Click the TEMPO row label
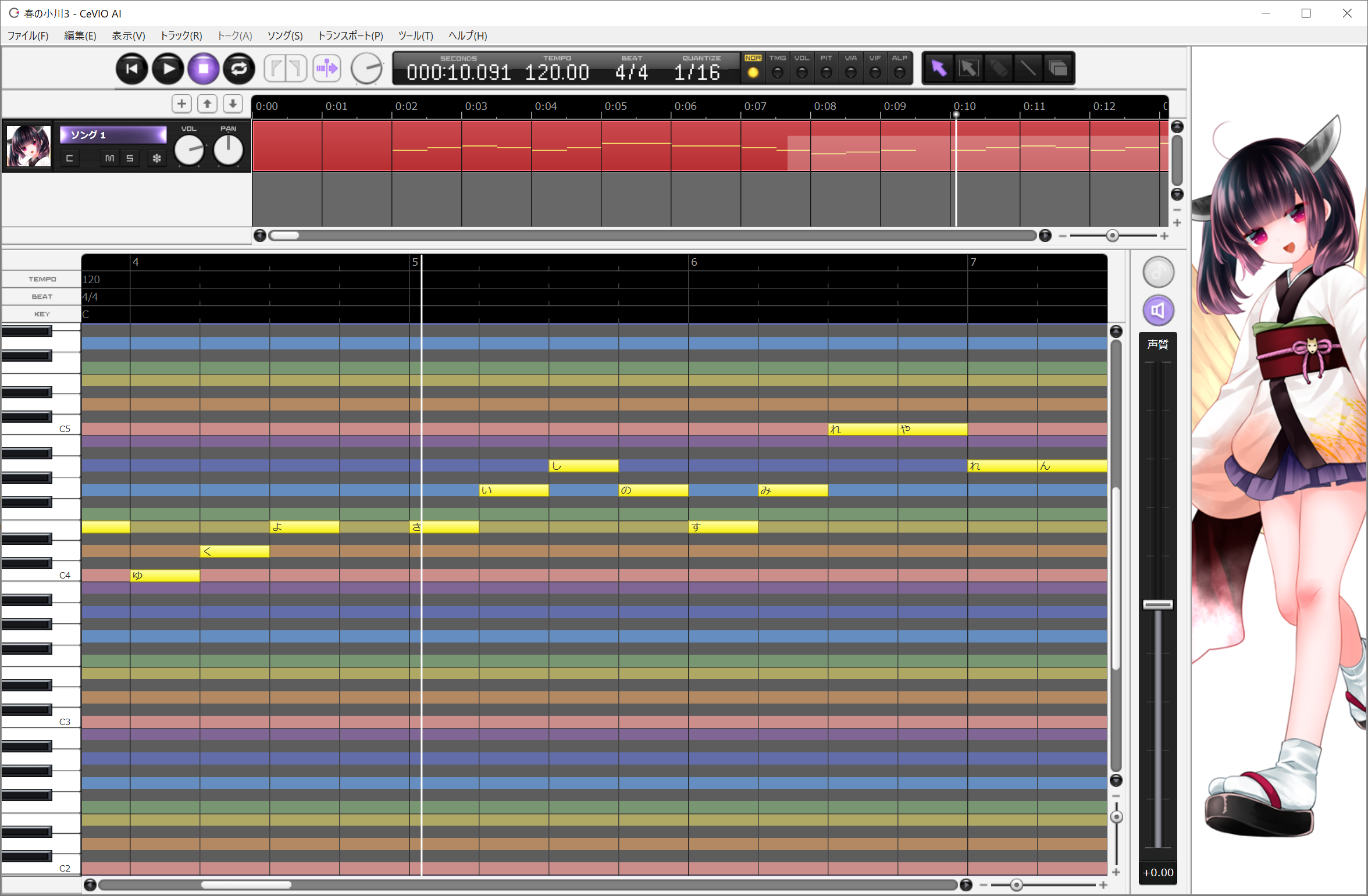Screen dimensions: 1368x896 [x=42, y=279]
